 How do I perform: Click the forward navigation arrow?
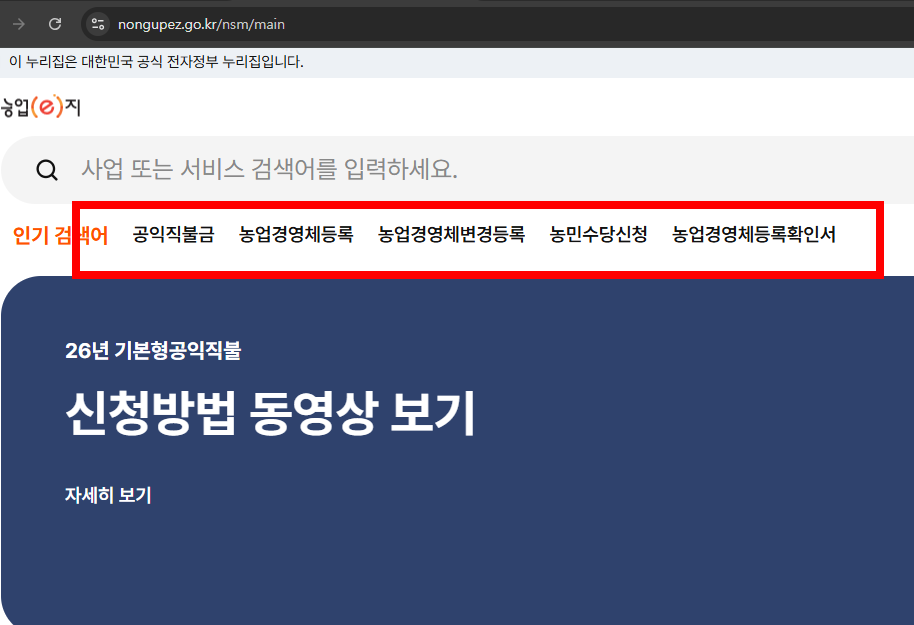pos(18,23)
